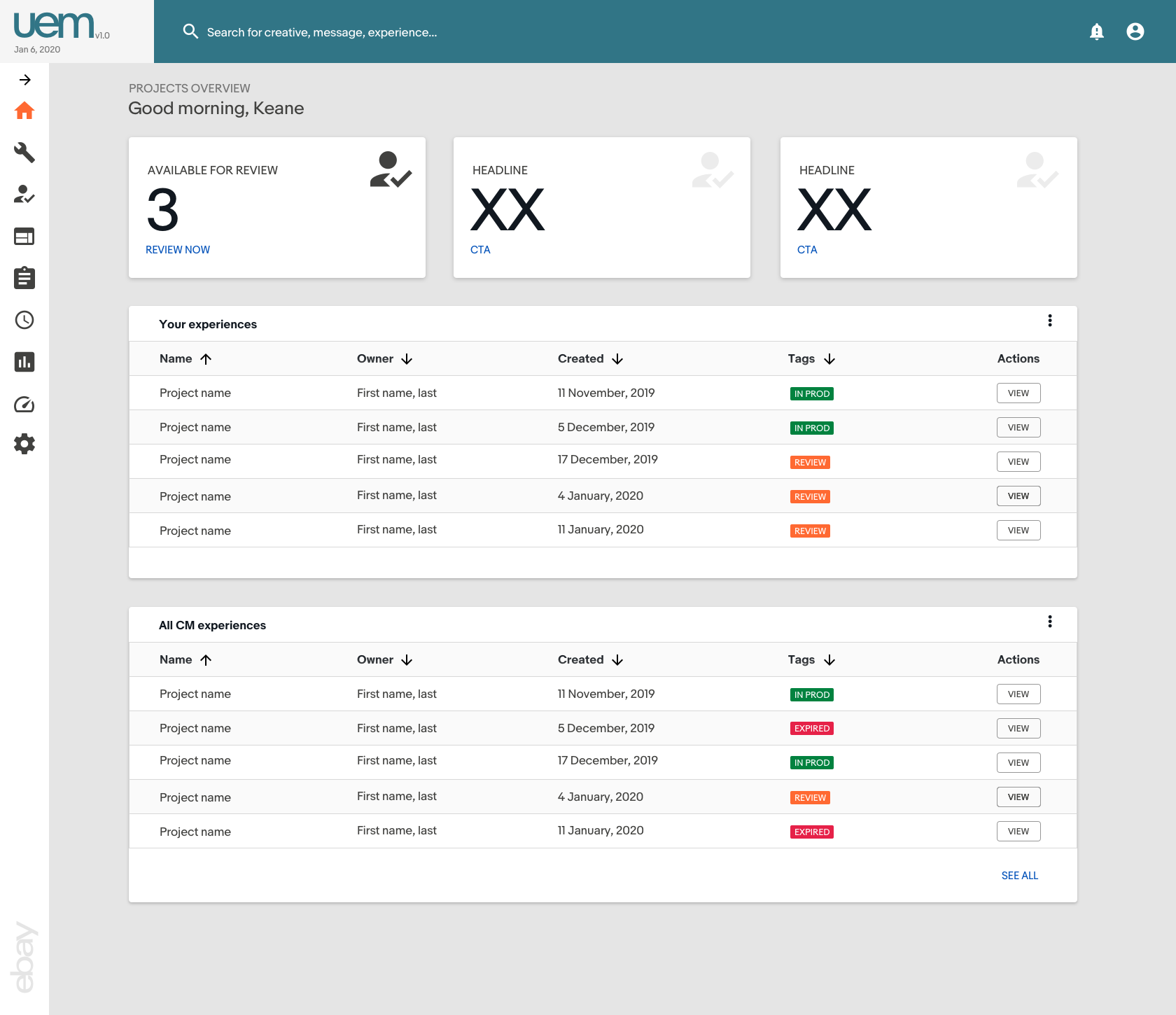Click the notifications bell icon
This screenshot has height=1015, width=1176.
(x=1097, y=31)
